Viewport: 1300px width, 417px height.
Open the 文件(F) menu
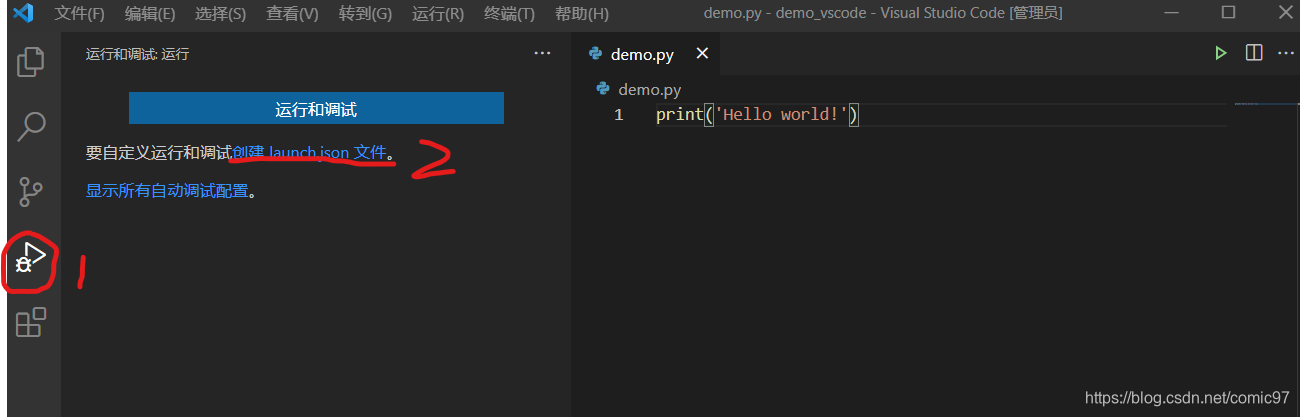tap(79, 14)
